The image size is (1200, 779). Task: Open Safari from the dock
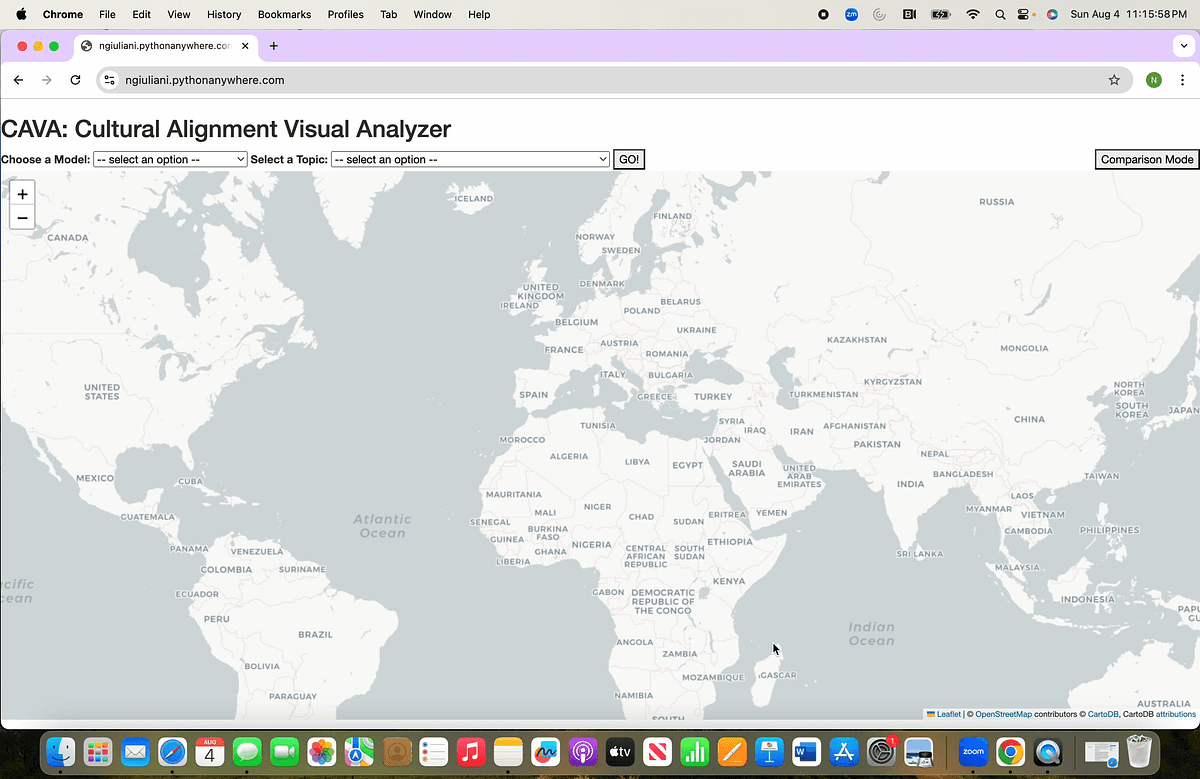point(172,751)
